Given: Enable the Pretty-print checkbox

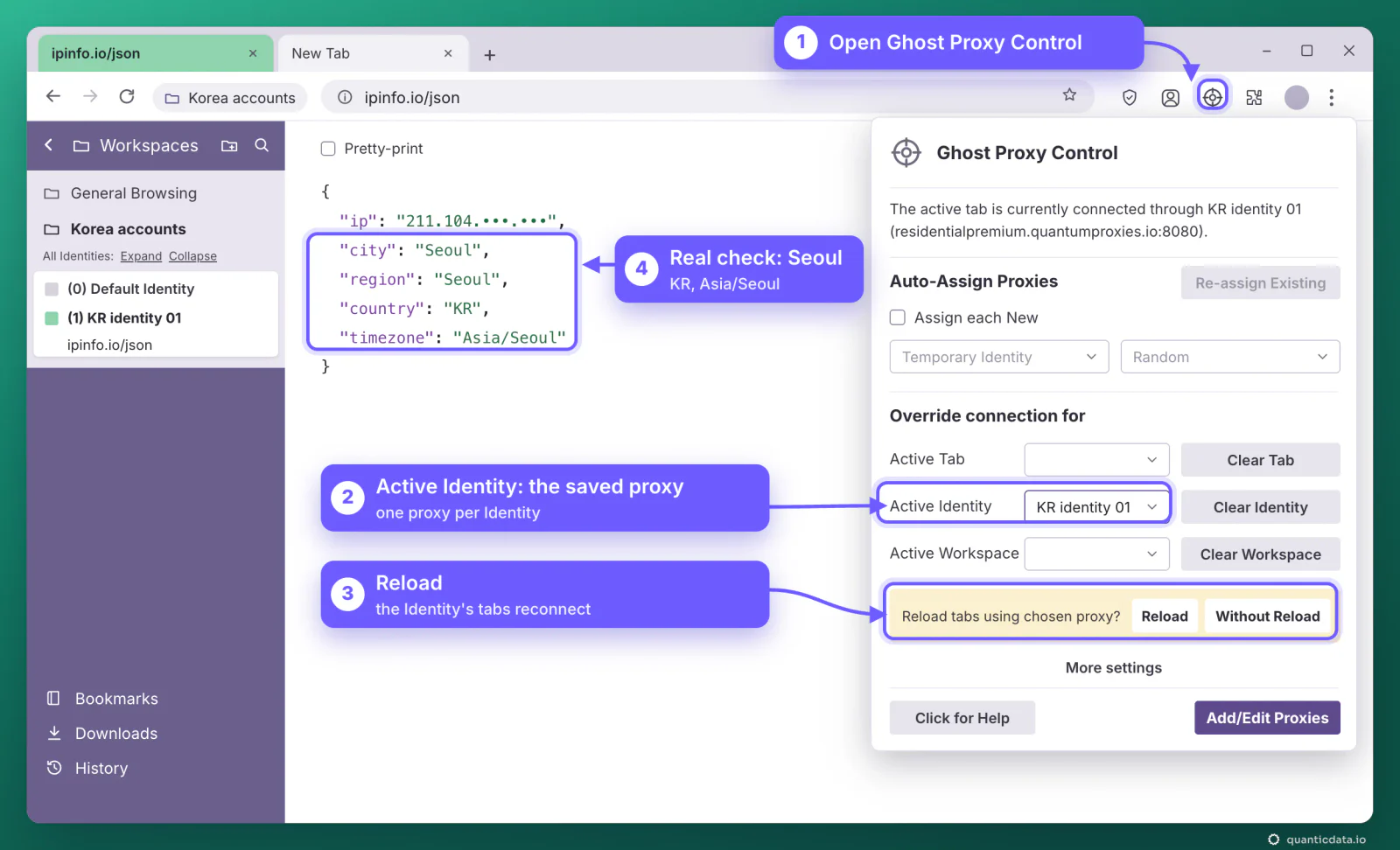Looking at the screenshot, I should pyautogui.click(x=328, y=149).
